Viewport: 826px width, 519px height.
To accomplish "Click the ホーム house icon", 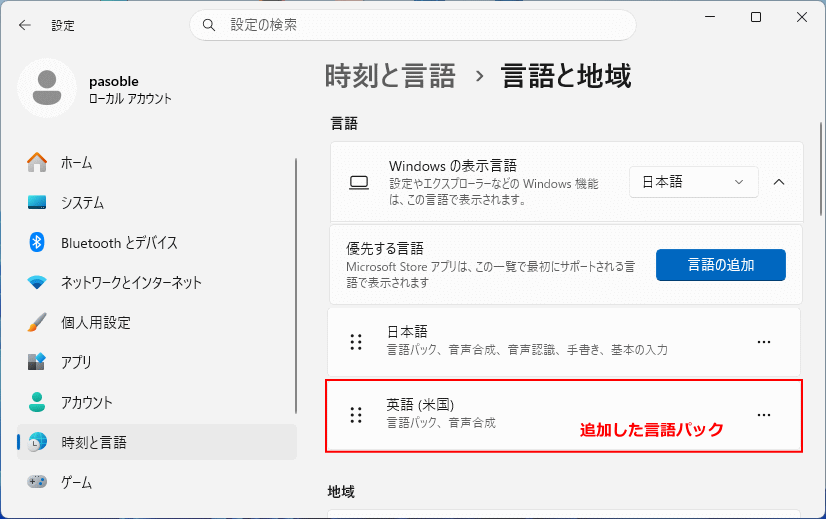I will tap(37, 162).
